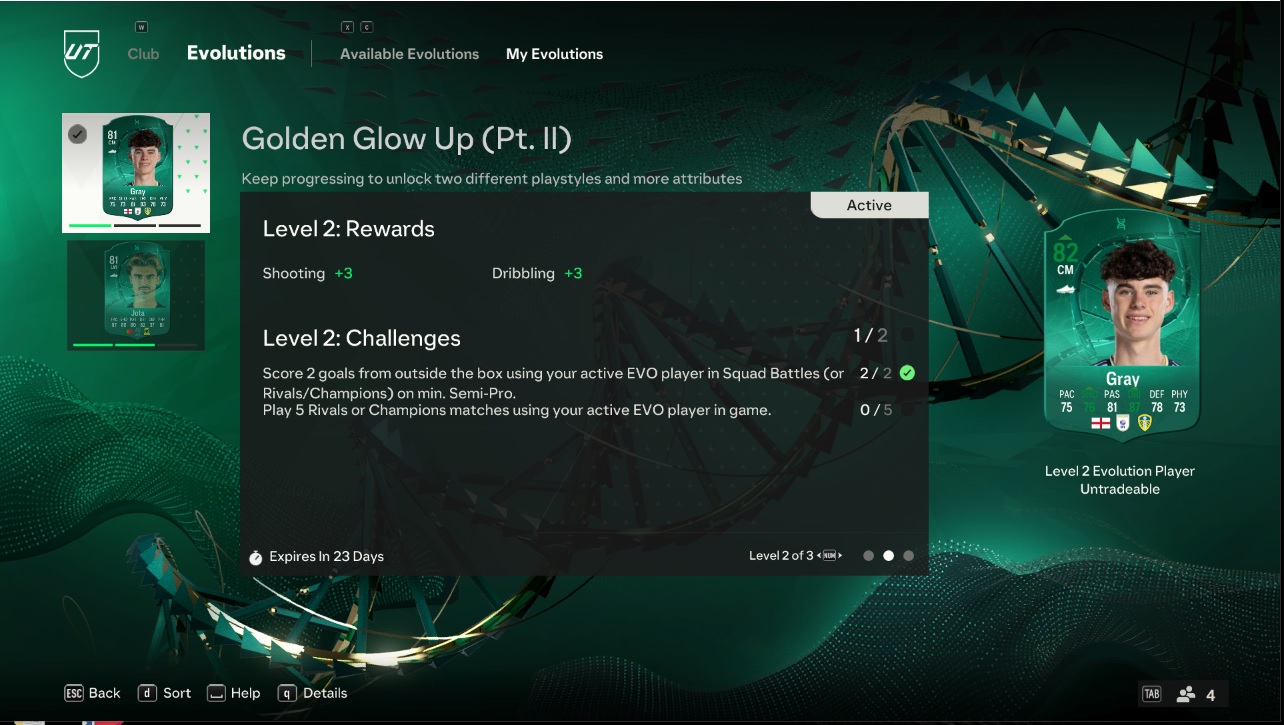
Task: Click the UT shield logo
Action: 81,53
